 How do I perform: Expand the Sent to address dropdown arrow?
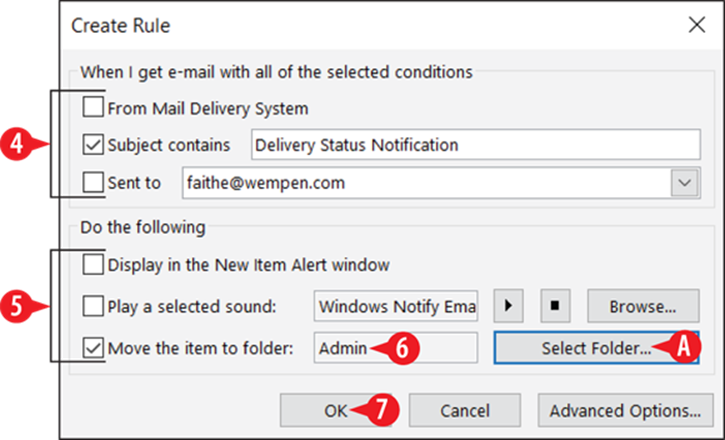click(x=684, y=183)
